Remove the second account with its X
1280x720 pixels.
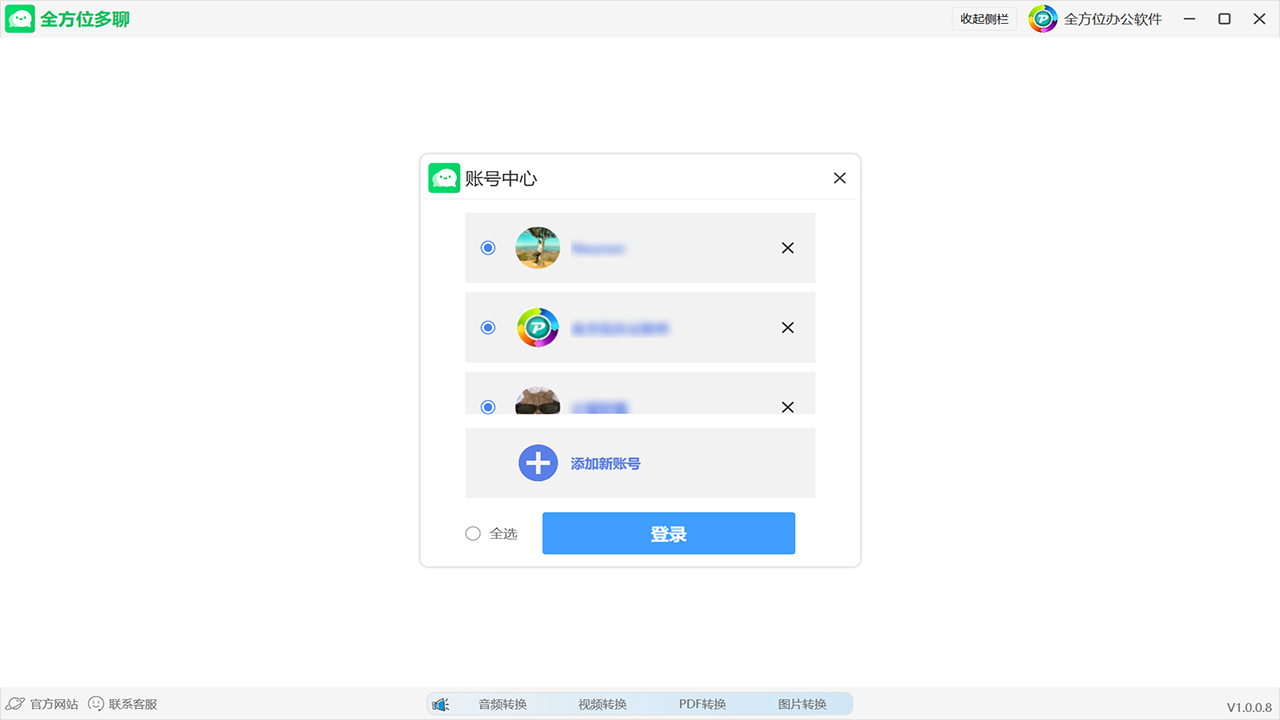tap(787, 328)
